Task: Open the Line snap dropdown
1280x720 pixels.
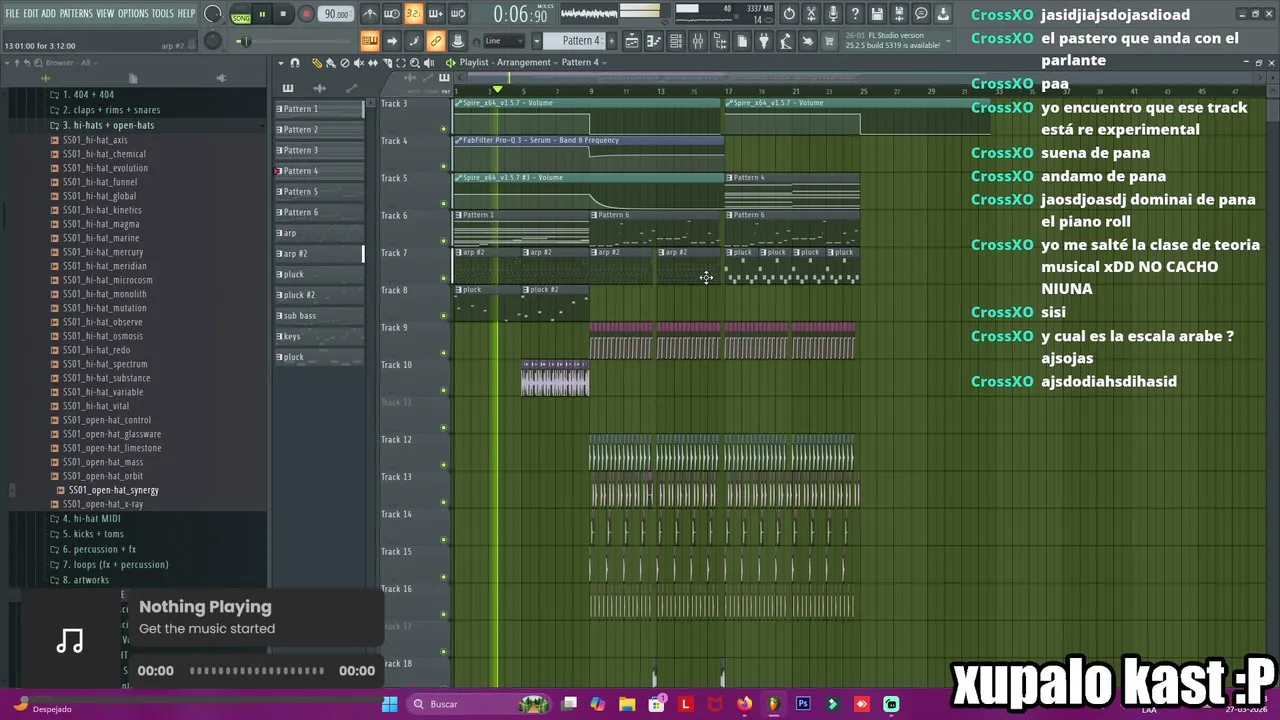Action: pyautogui.click(x=505, y=41)
